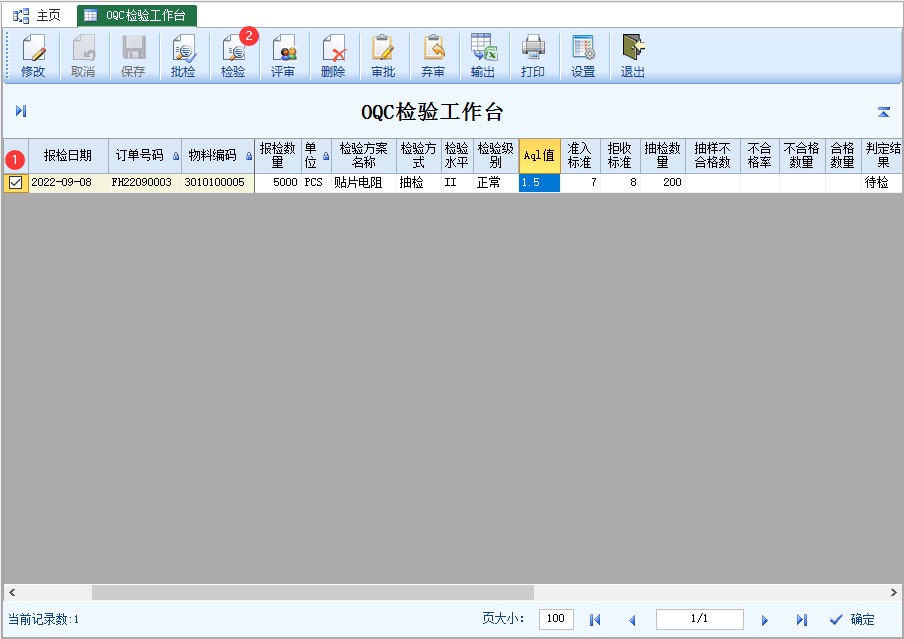
Task: Export the data with the 输出 icon
Action: pyautogui.click(x=483, y=56)
